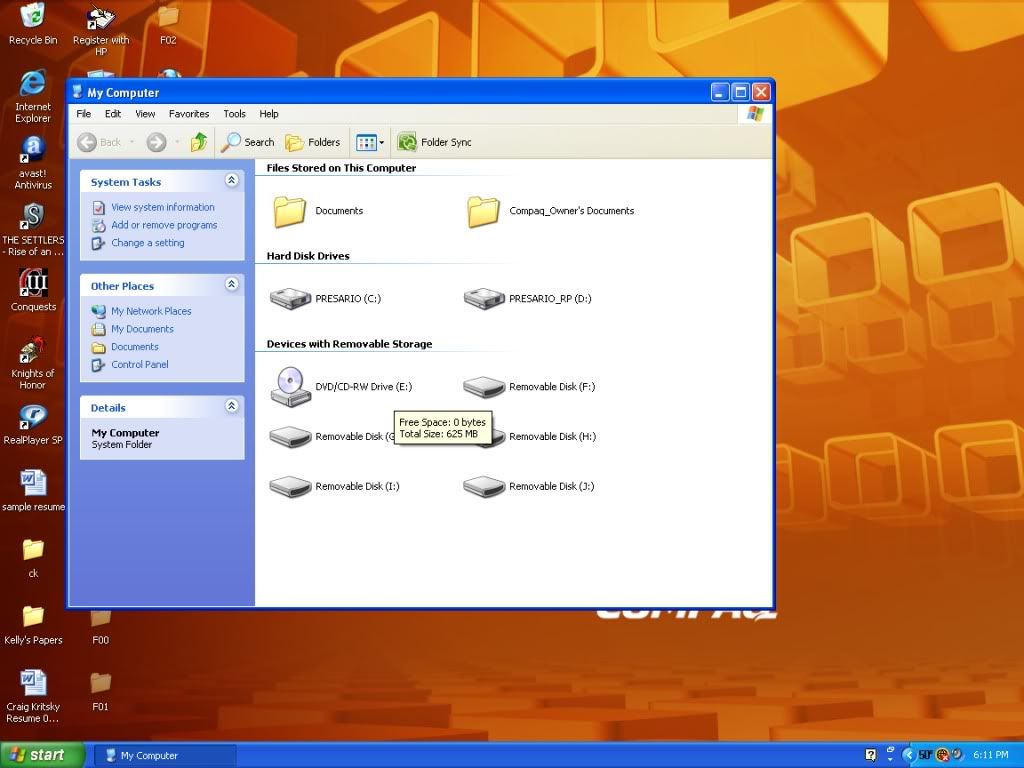This screenshot has width=1024, height=768.
Task: Click My Computer taskbar button
Action: tap(166, 755)
